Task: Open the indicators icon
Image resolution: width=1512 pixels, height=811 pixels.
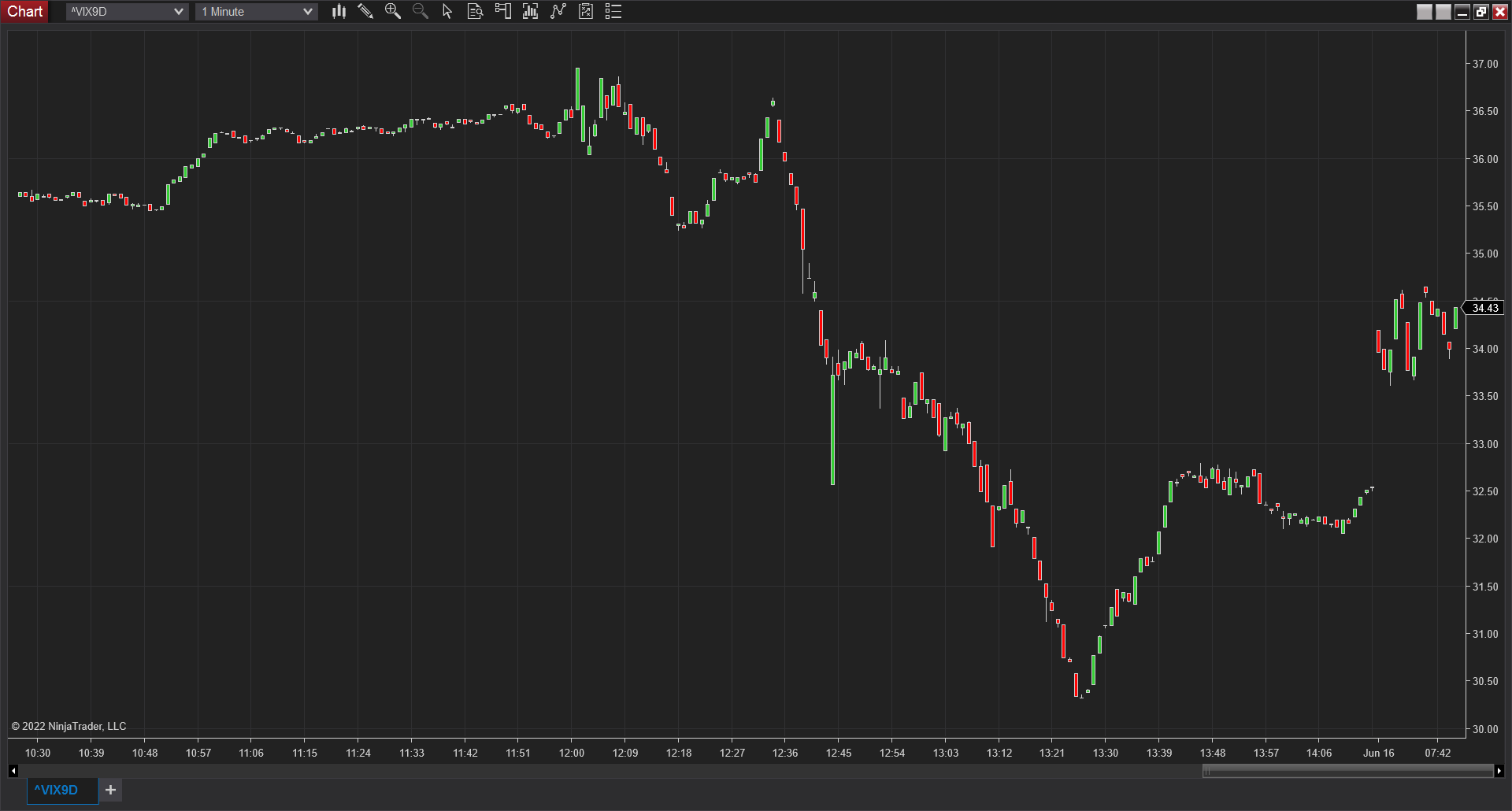Action: click(530, 11)
